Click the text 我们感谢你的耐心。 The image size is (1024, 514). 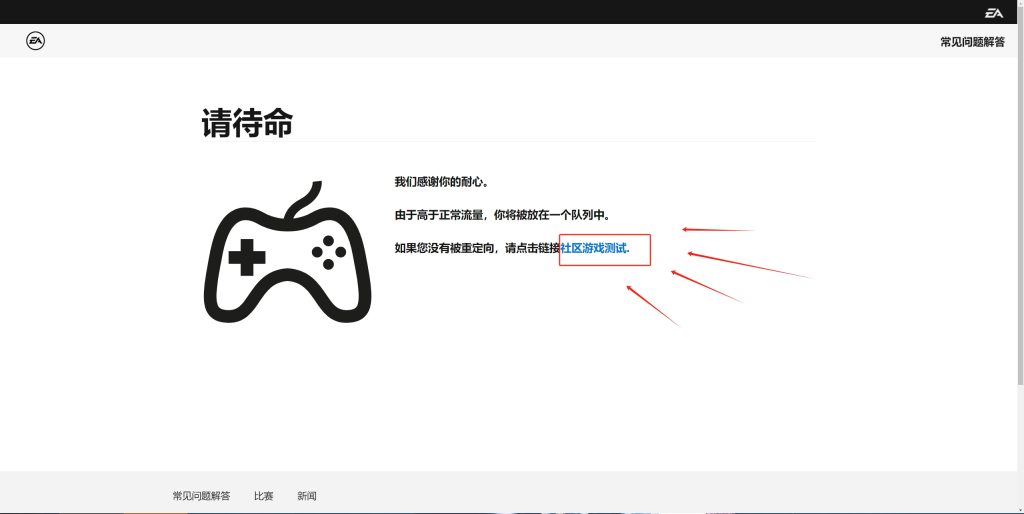point(441,182)
